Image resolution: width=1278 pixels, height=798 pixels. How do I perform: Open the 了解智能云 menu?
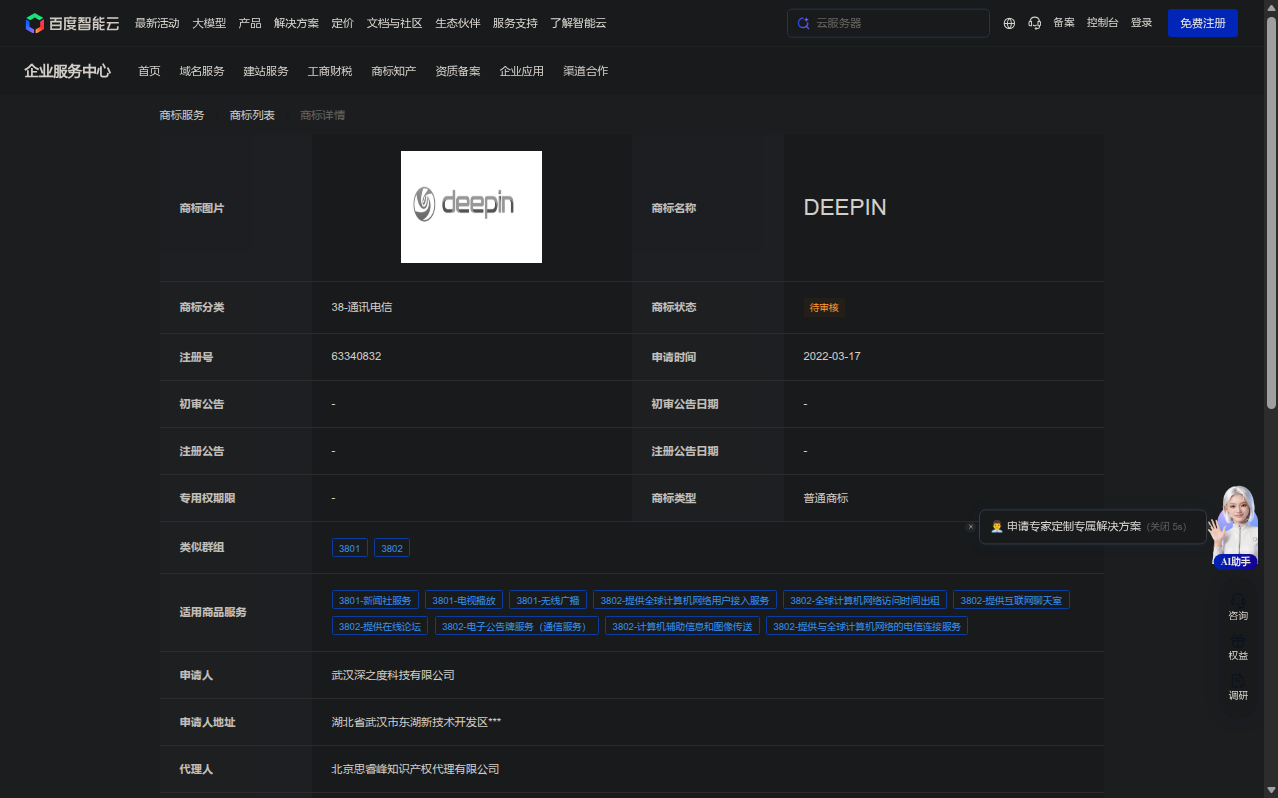pyautogui.click(x=578, y=23)
